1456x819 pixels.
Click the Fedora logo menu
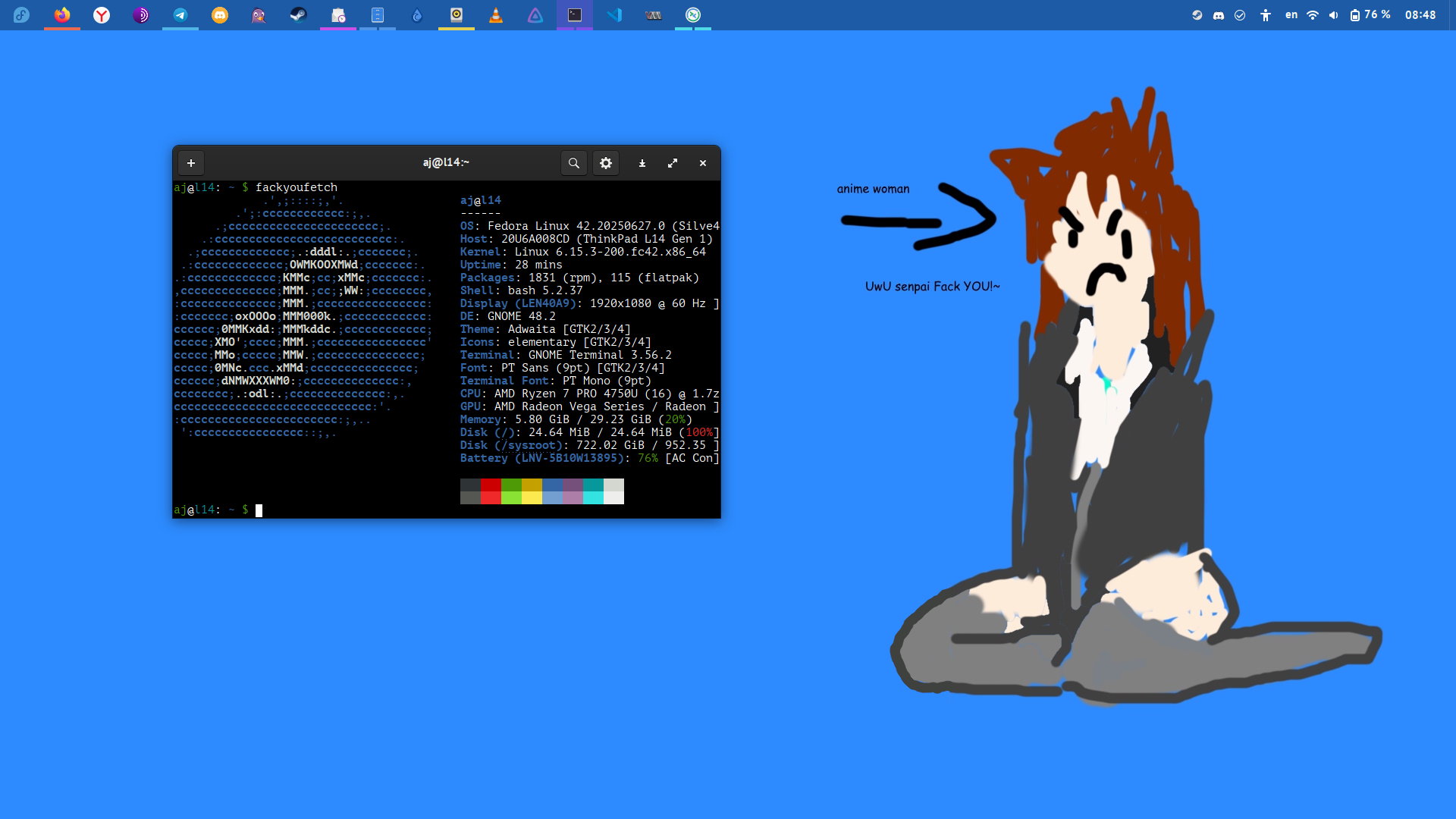pos(21,14)
